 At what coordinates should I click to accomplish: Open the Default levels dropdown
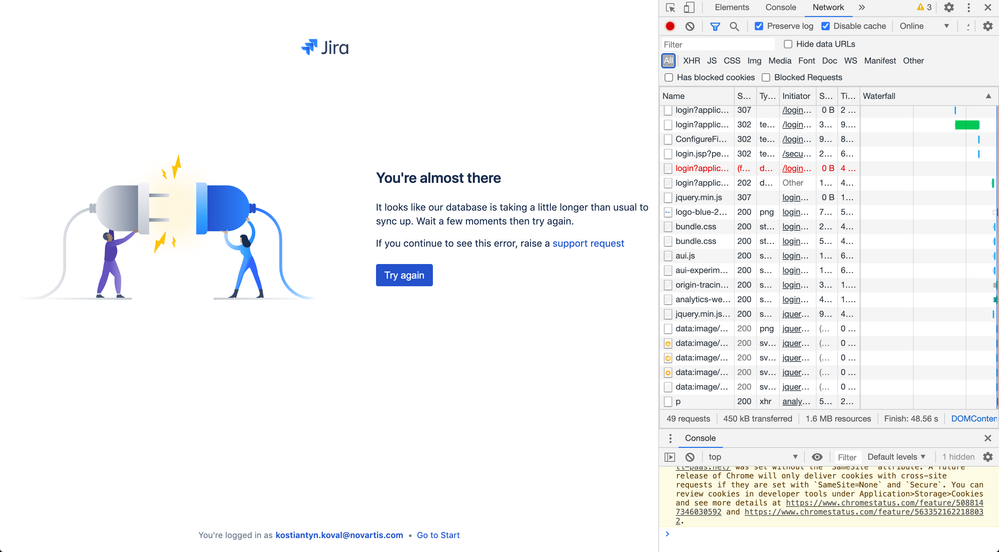tap(896, 457)
